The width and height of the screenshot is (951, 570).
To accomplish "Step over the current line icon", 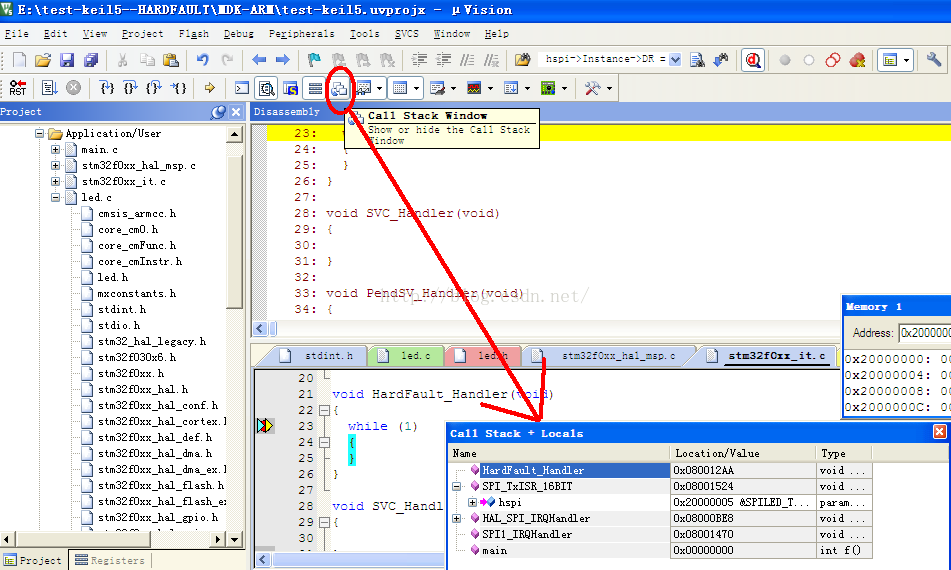I will pyautogui.click(x=130, y=88).
